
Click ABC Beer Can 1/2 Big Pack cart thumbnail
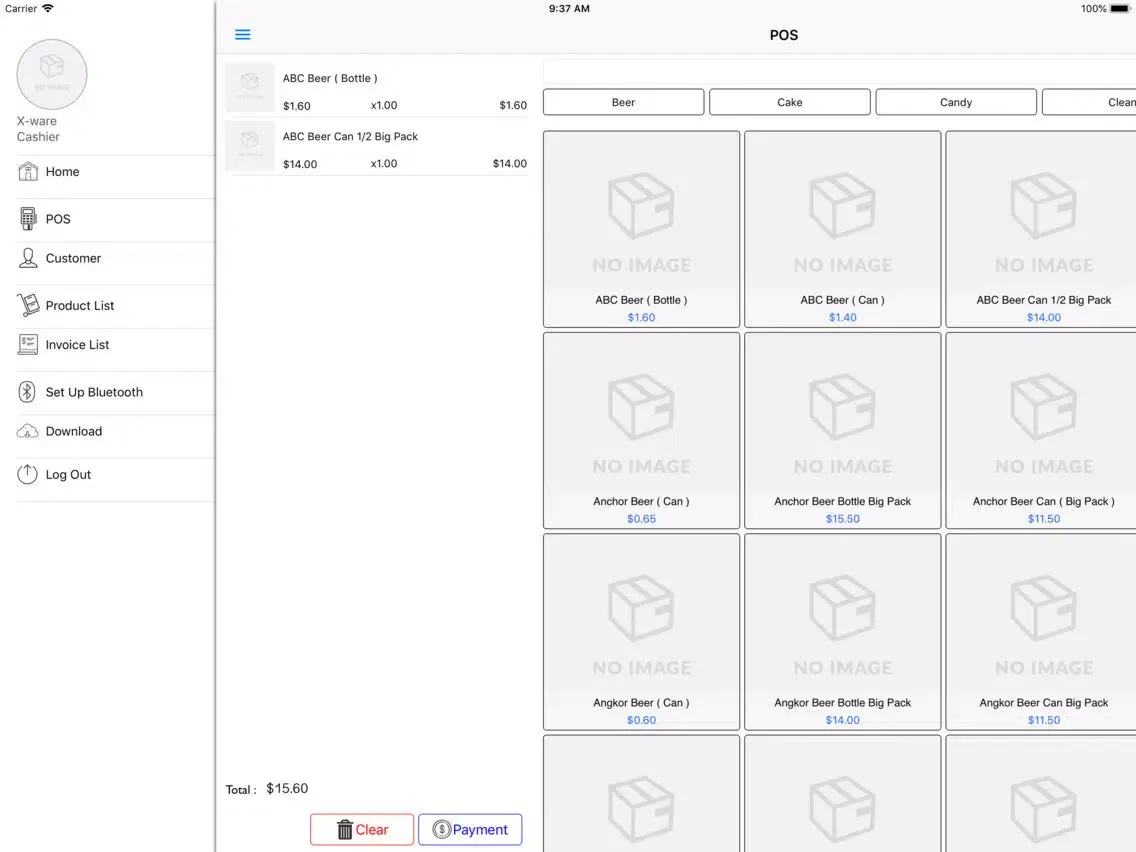coord(250,146)
